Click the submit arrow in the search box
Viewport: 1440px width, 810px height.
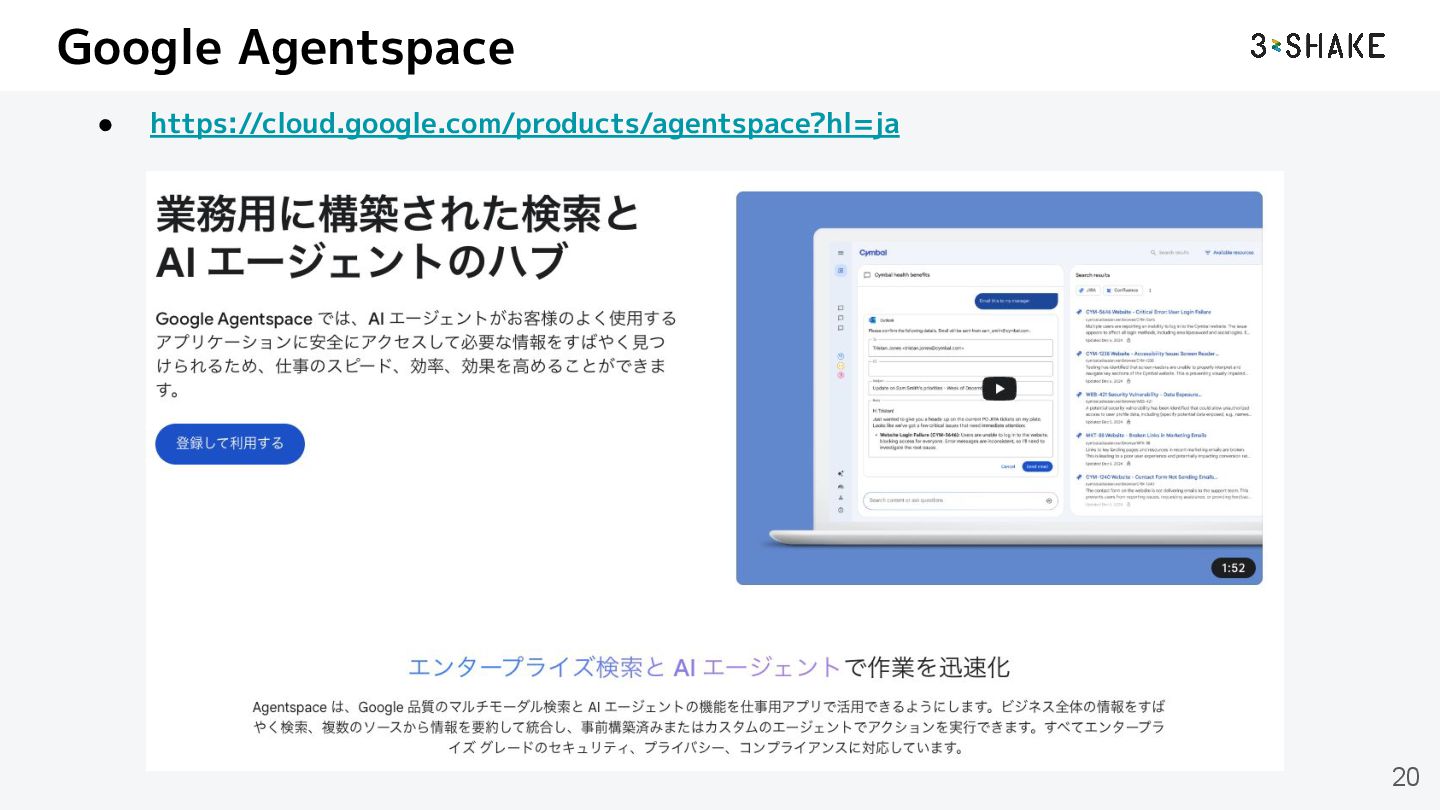(x=1049, y=500)
